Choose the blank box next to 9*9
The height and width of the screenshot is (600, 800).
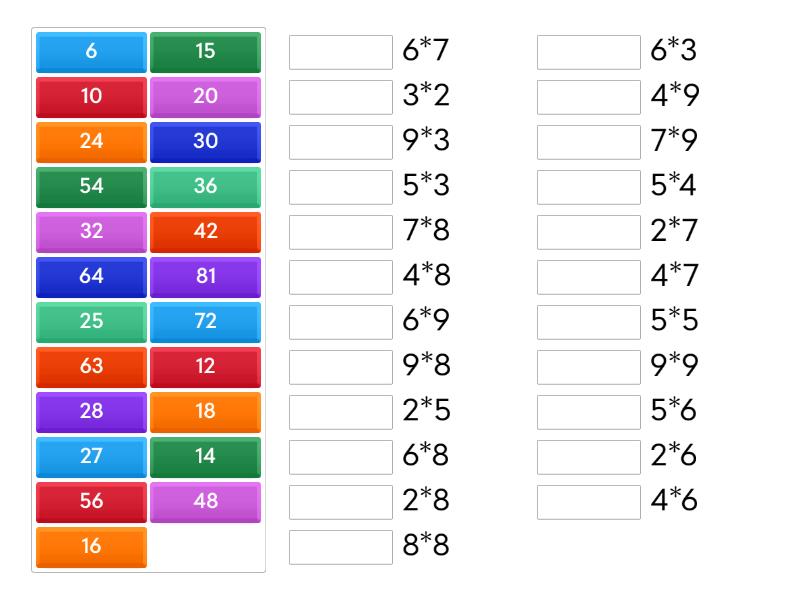(x=589, y=367)
